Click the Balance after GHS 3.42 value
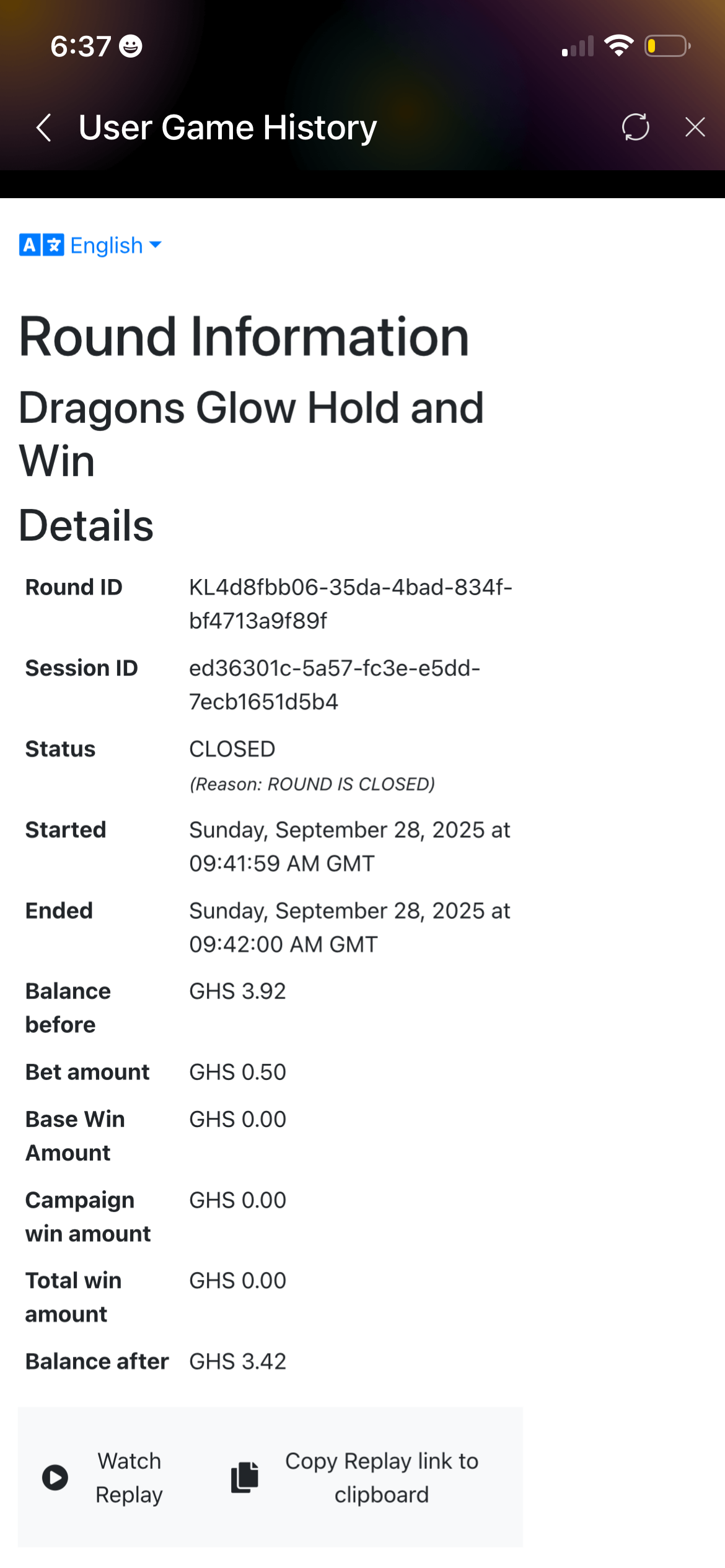The image size is (725, 1568). pyautogui.click(x=237, y=1361)
